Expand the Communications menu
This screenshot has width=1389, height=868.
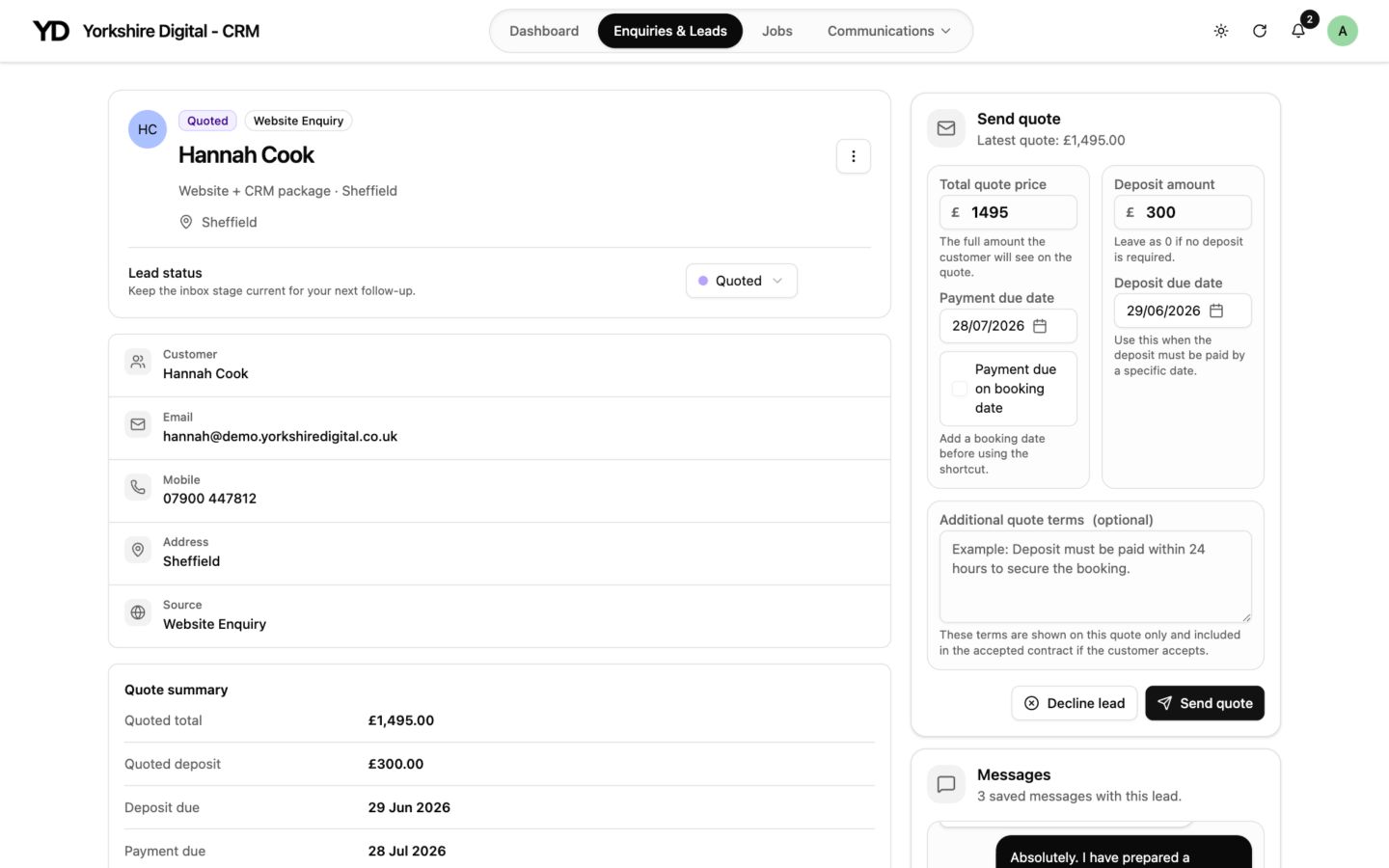click(889, 31)
